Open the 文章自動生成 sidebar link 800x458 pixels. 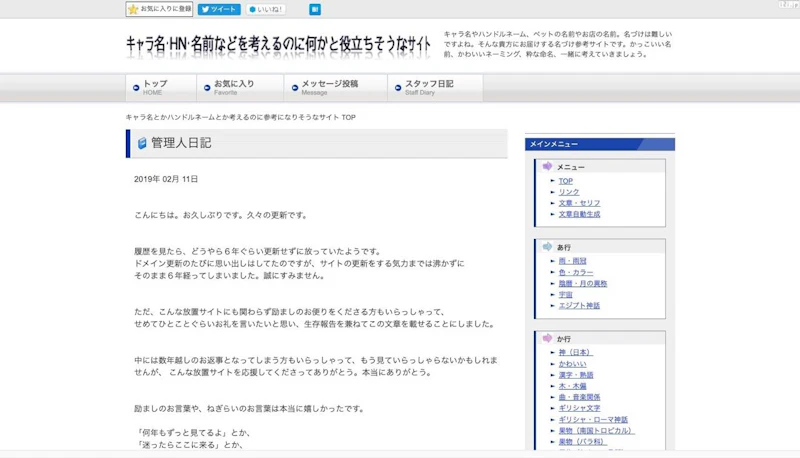tap(579, 214)
